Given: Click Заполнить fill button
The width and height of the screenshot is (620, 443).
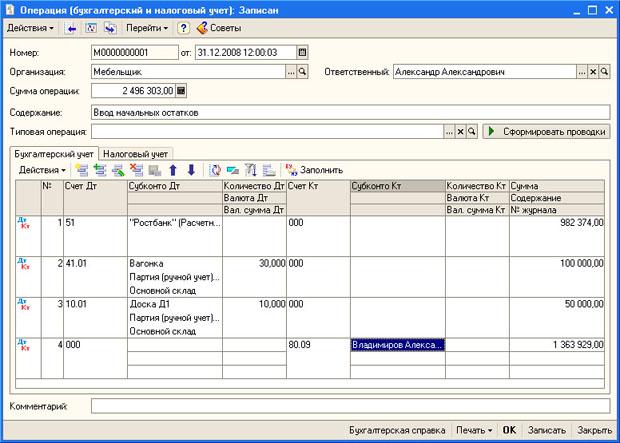Looking at the screenshot, I should (314, 170).
